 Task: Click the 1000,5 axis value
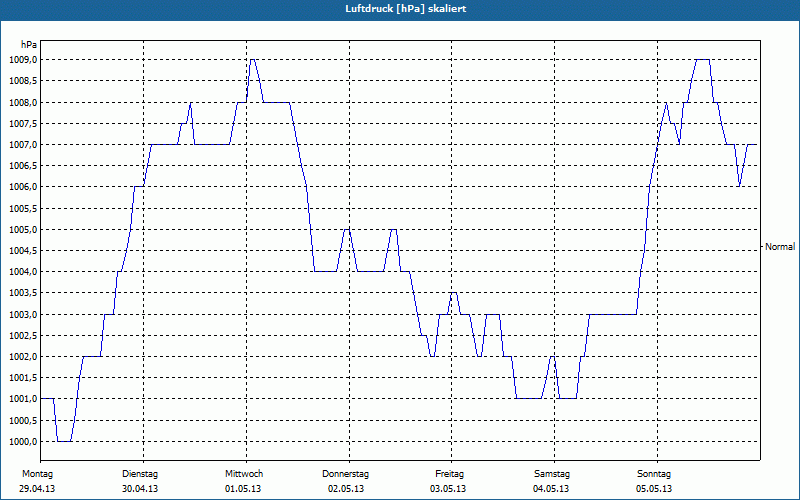23,420
